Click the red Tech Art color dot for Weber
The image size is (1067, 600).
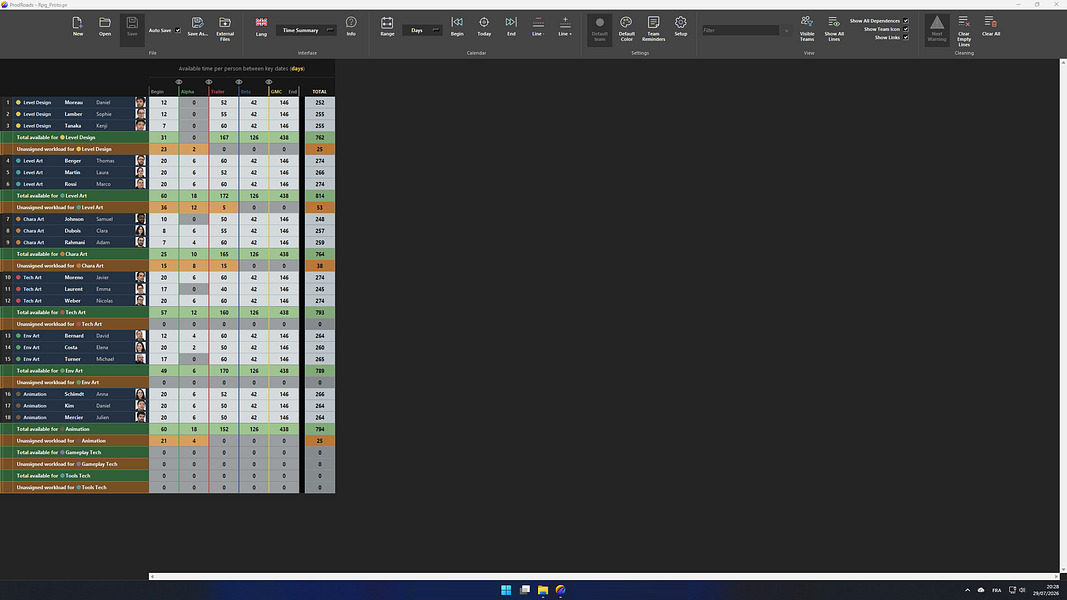(18, 301)
